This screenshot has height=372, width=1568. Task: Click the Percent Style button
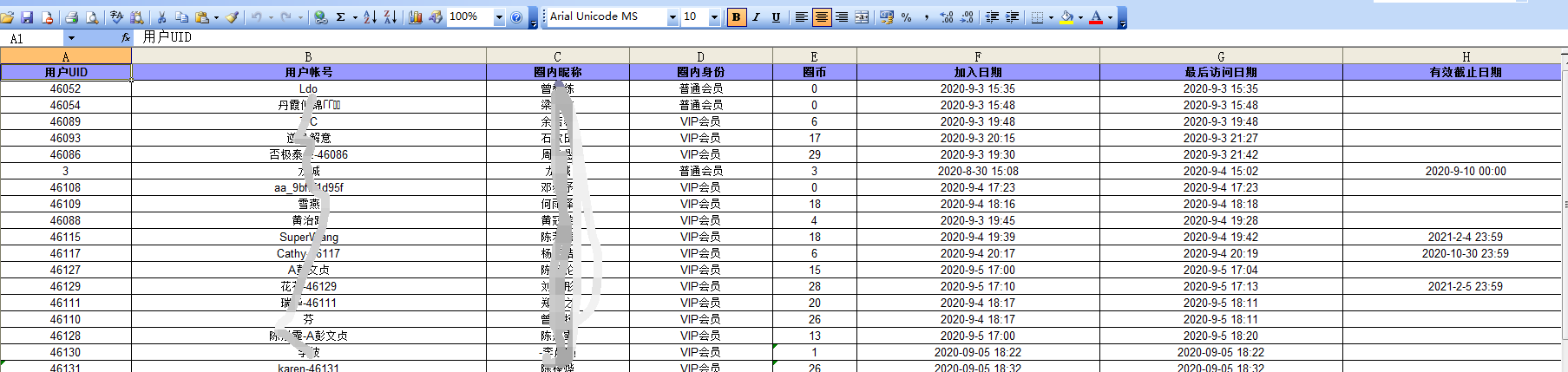(x=906, y=17)
